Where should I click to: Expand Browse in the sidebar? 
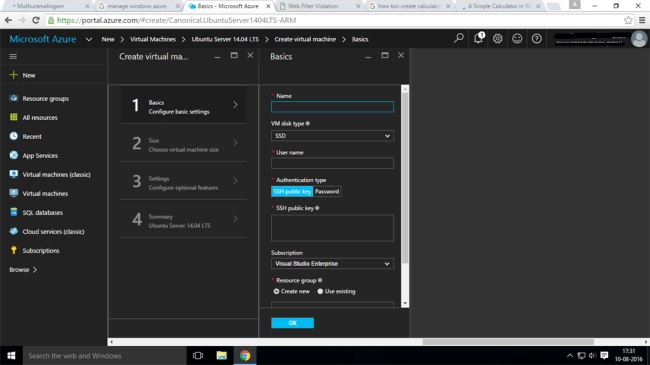pyautogui.click(x=23, y=270)
